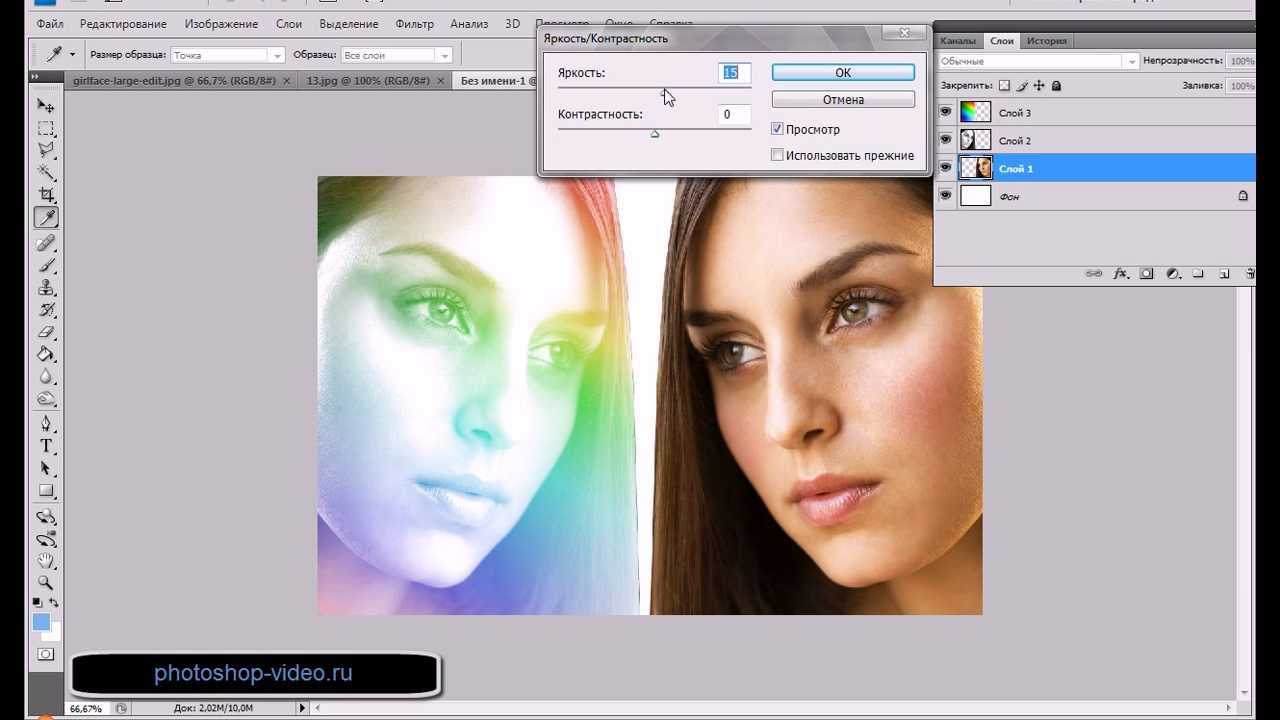1280x720 pixels.
Task: Select the Horizontal Type tool
Action: click(46, 446)
